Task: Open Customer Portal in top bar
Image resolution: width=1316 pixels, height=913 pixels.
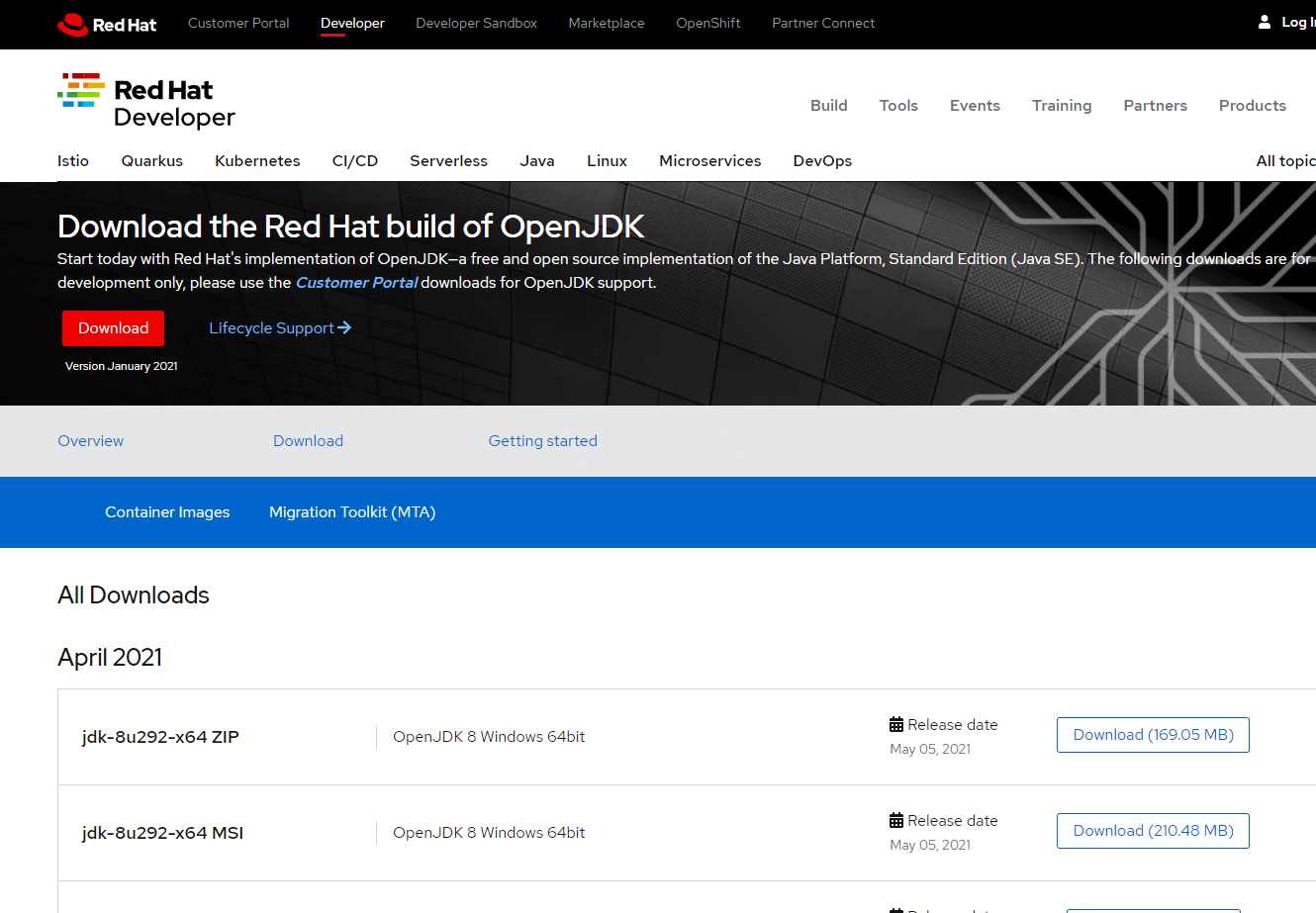Action: 238,23
